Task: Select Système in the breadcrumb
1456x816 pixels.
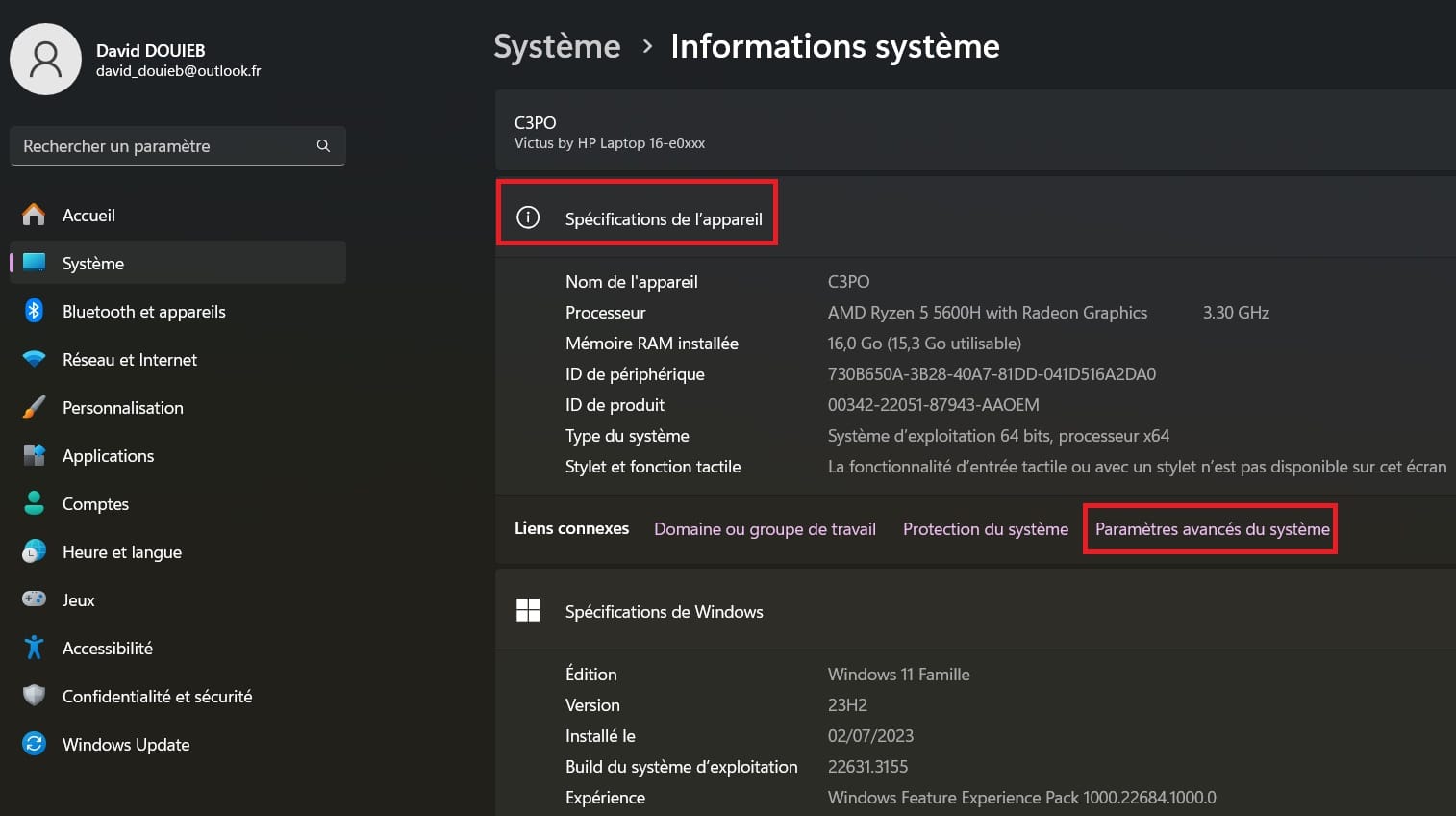Action: click(x=557, y=45)
